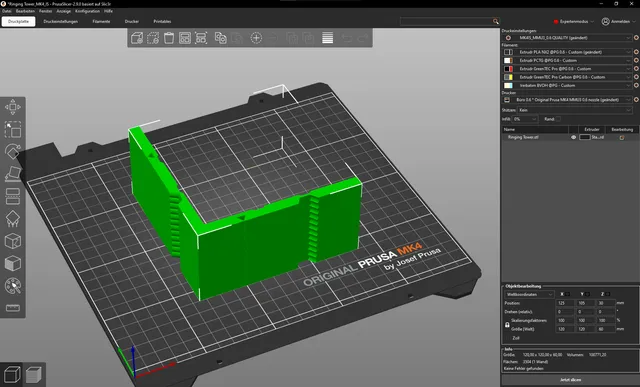The height and width of the screenshot is (387, 640).
Task: Open the Stützen supports dropdown
Action: tap(574, 110)
